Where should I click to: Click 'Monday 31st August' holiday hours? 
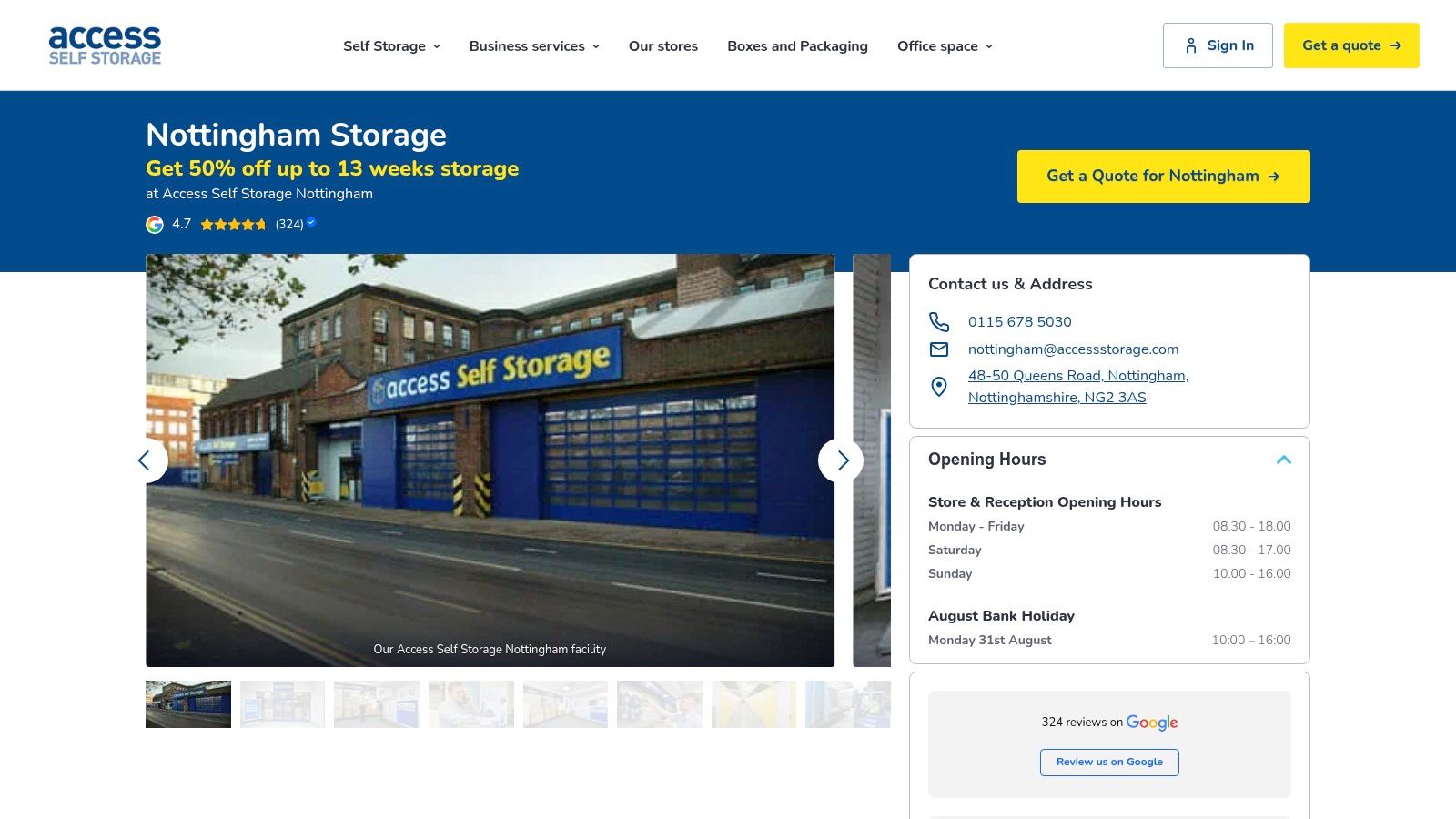[1109, 640]
